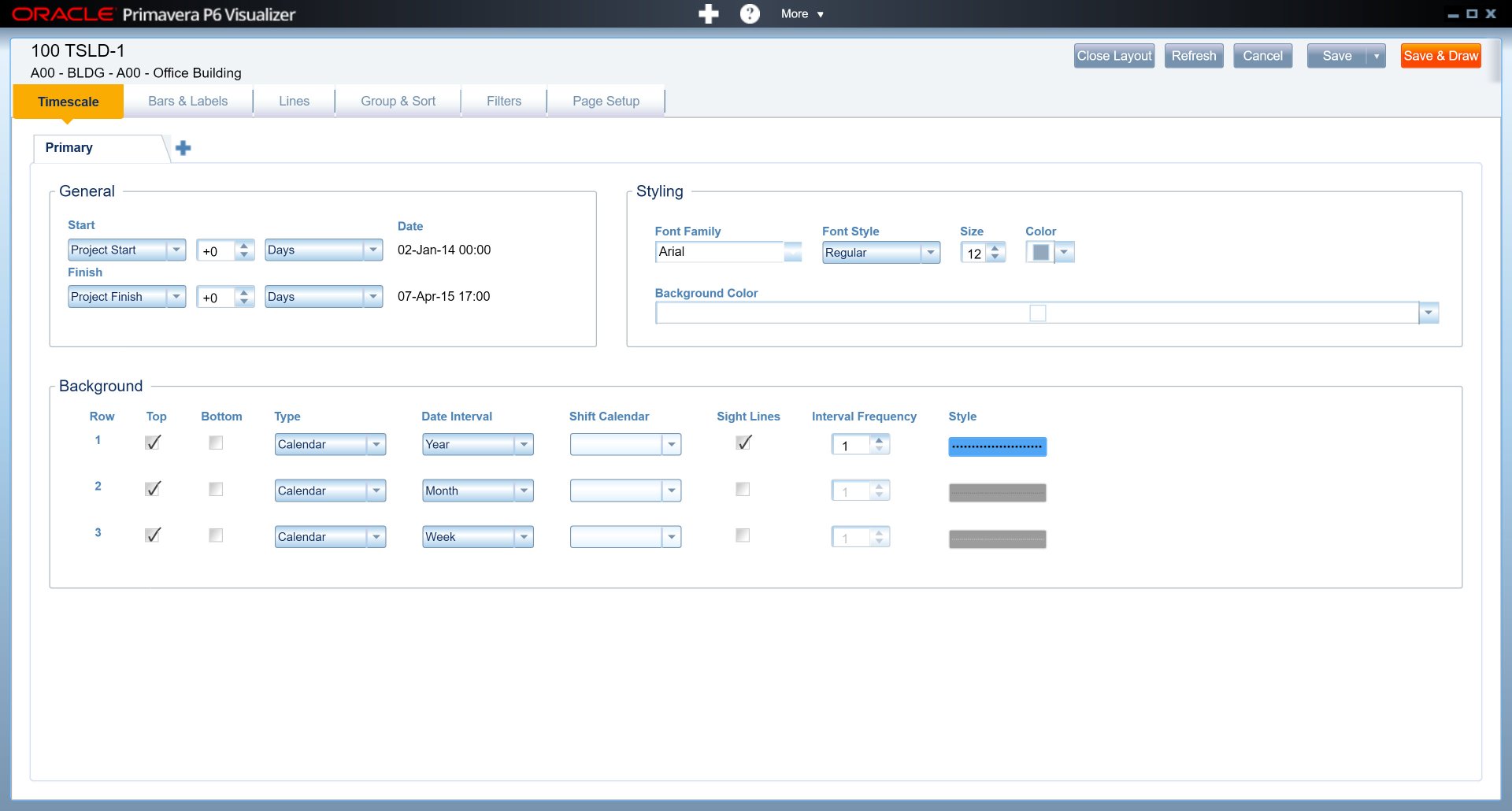1512x811 pixels.
Task: Increase the Start offset days spinner
Action: 244,246
